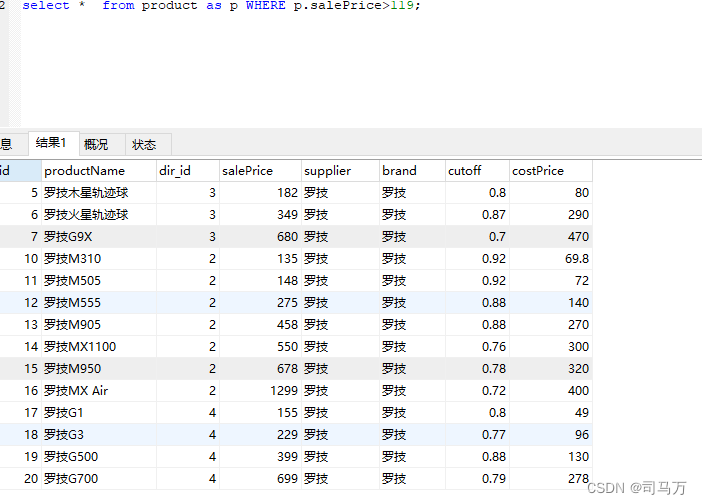
Task: Open the 状态 tab
Action: pos(148,145)
